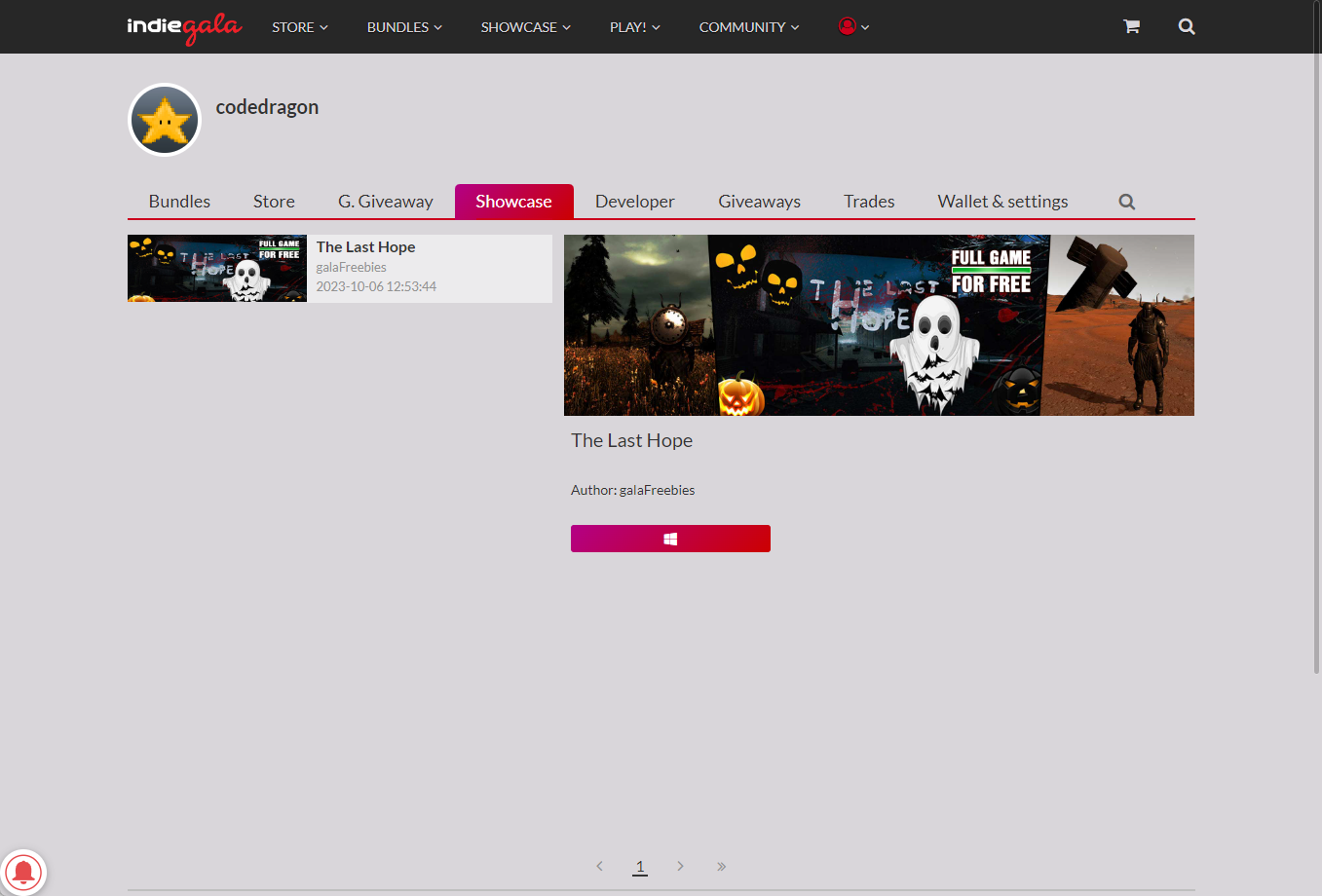Go to next page arrow
The height and width of the screenshot is (896, 1322).
pyautogui.click(x=680, y=866)
